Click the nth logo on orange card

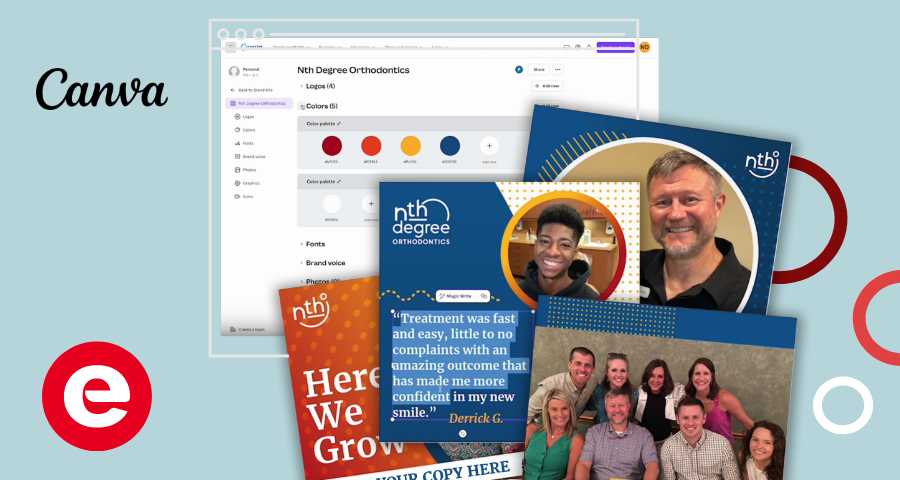tap(311, 310)
